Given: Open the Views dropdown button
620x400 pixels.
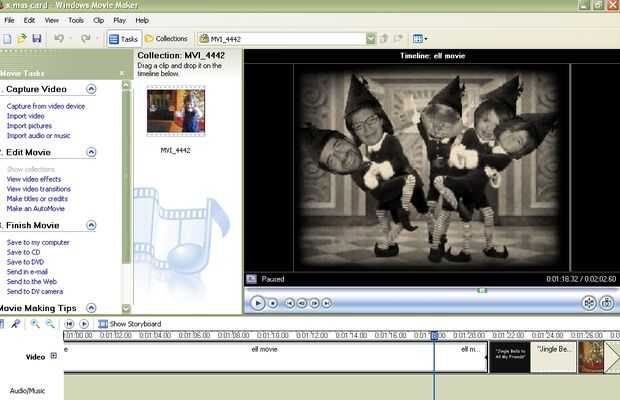Looking at the screenshot, I should [420, 39].
